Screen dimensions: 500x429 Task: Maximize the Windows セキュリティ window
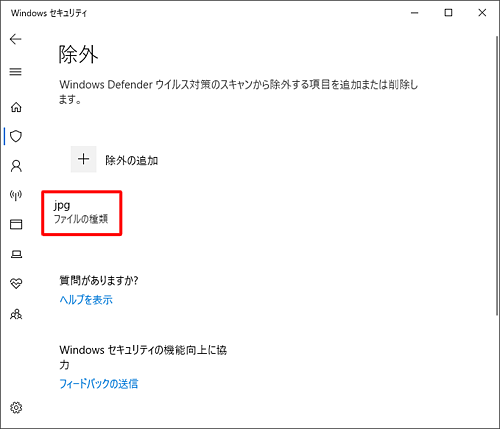[x=449, y=13]
